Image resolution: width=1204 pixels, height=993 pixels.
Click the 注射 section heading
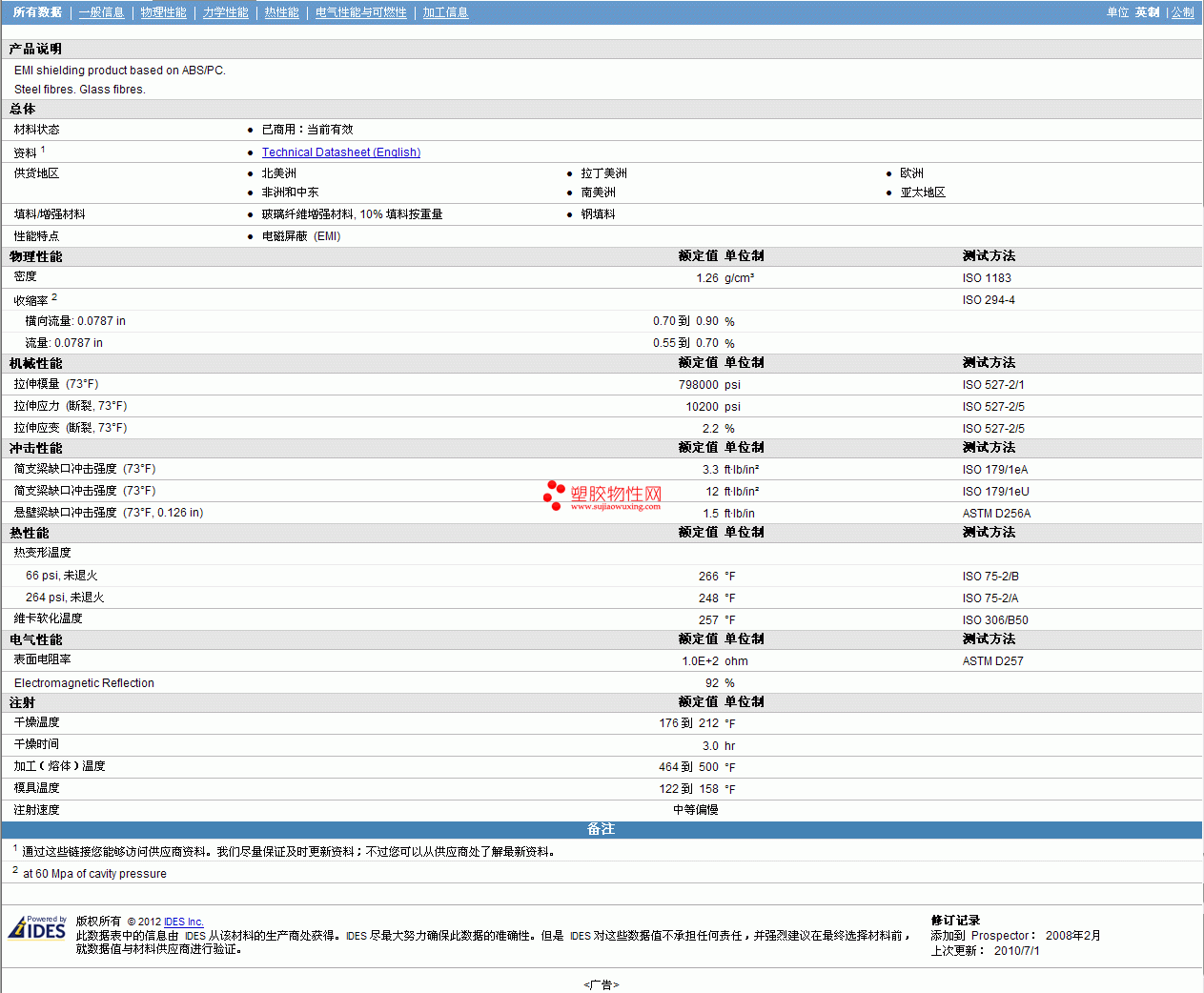tap(23, 702)
